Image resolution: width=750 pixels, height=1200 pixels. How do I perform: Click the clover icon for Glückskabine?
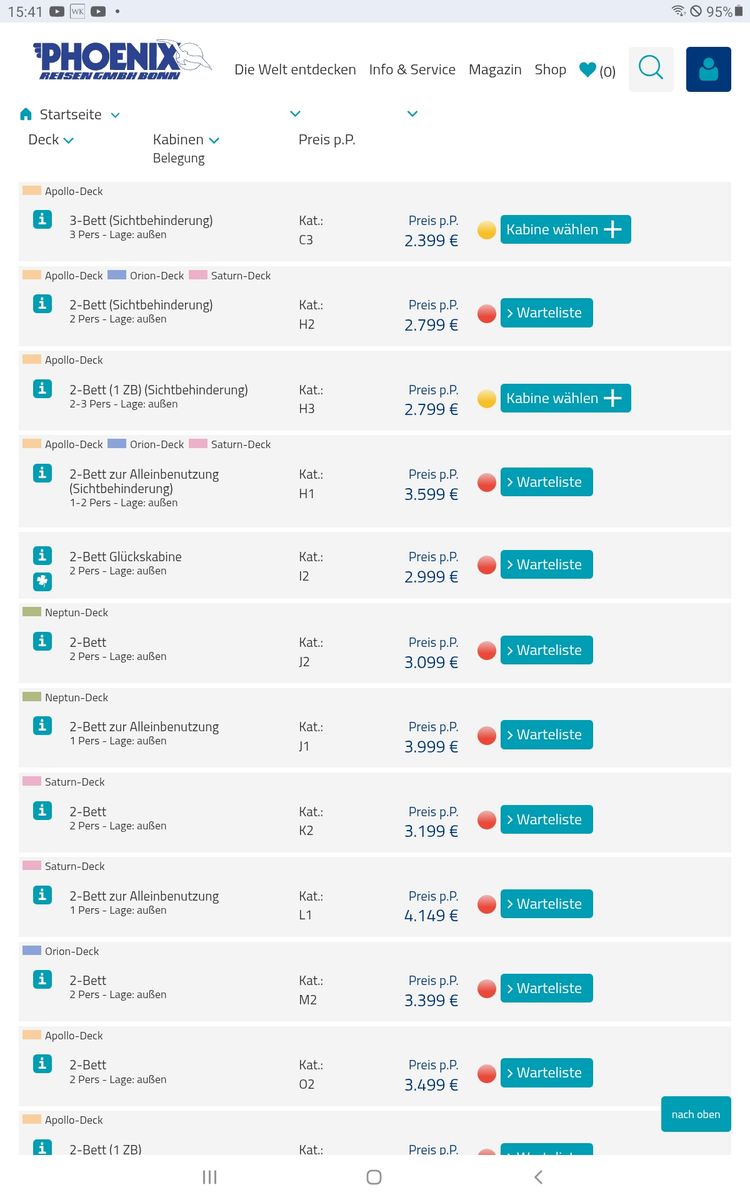pyautogui.click(x=42, y=581)
